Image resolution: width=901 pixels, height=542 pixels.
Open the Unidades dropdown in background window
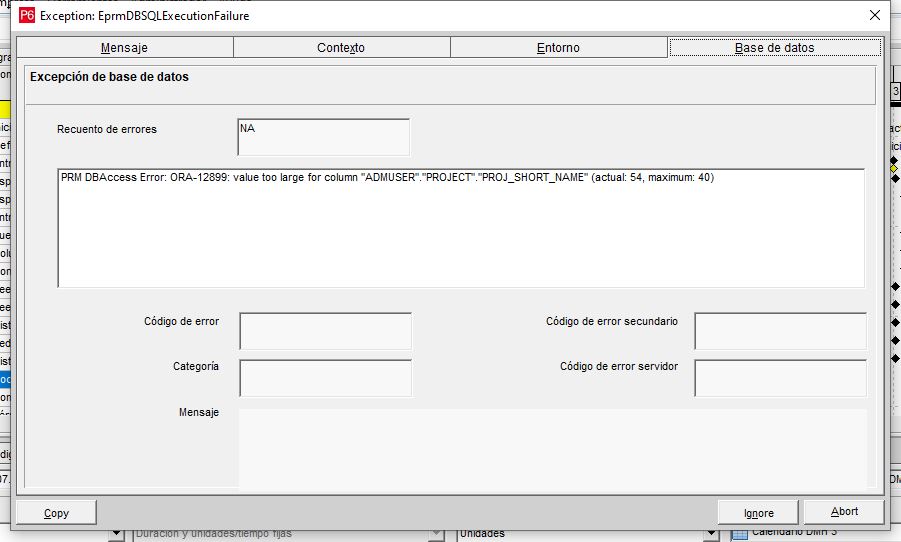[x=711, y=534]
